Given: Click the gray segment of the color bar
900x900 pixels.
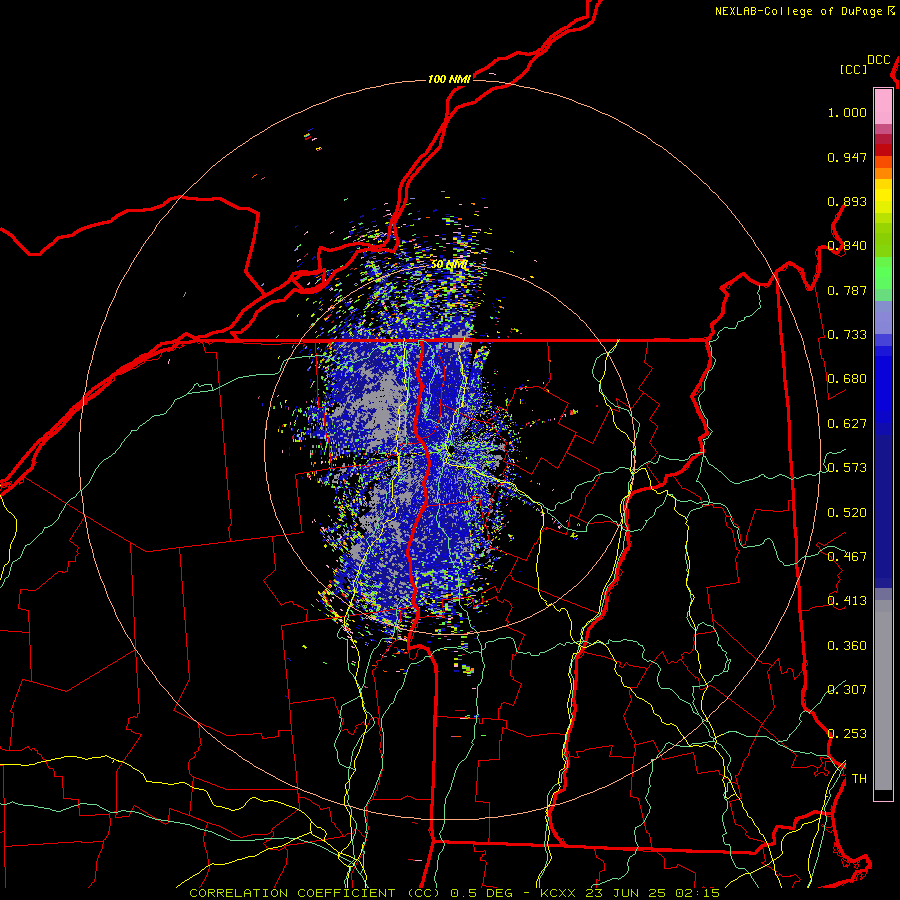Looking at the screenshot, I should pyautogui.click(x=883, y=695).
